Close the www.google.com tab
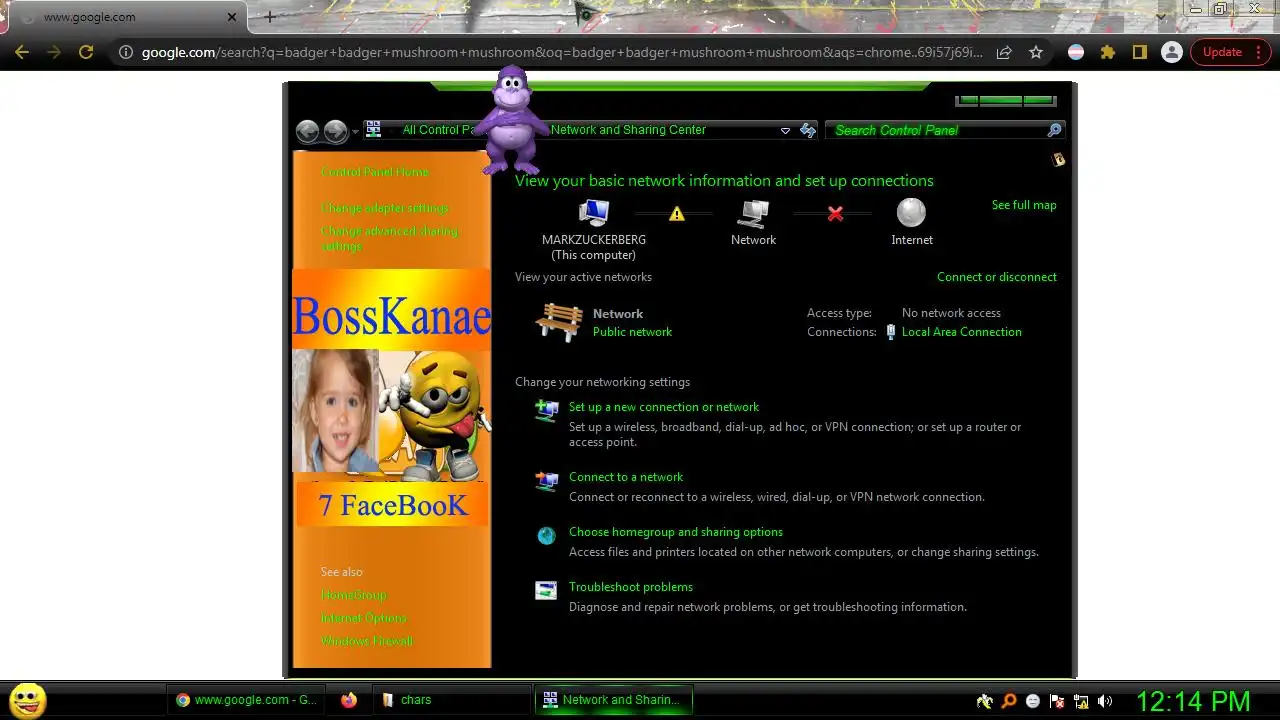 pyautogui.click(x=232, y=17)
